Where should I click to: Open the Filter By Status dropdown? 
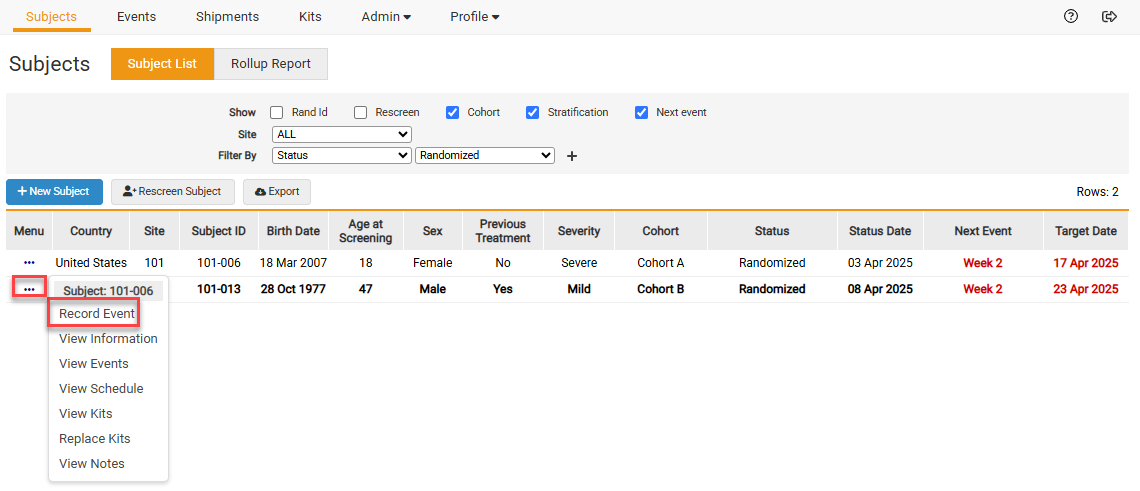pyautogui.click(x=341, y=155)
